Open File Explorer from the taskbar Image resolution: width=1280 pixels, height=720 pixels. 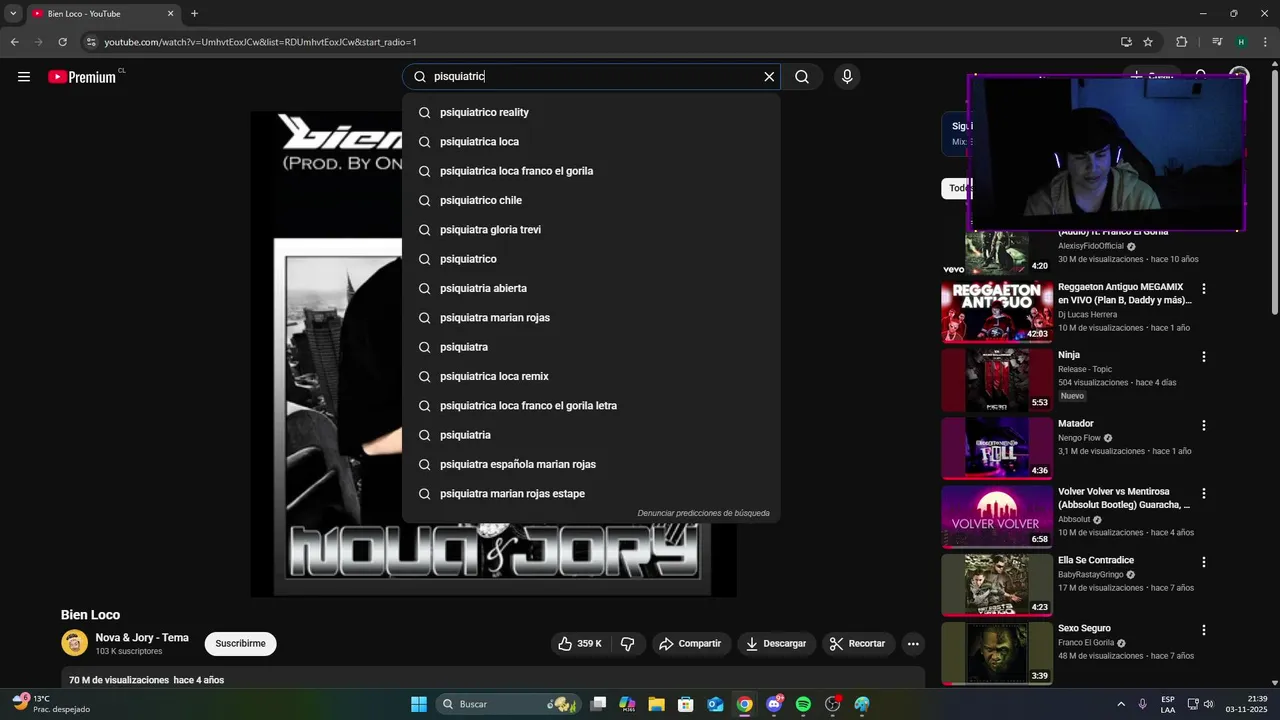(657, 704)
